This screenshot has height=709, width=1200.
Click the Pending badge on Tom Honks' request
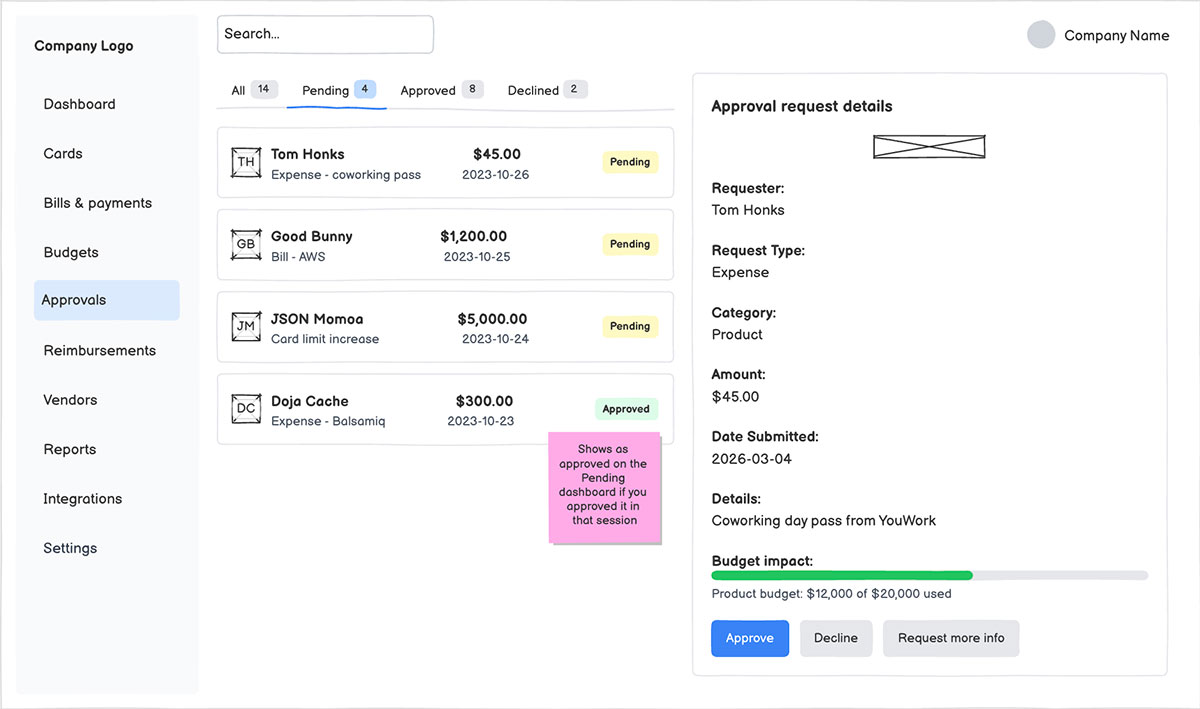[x=630, y=162]
